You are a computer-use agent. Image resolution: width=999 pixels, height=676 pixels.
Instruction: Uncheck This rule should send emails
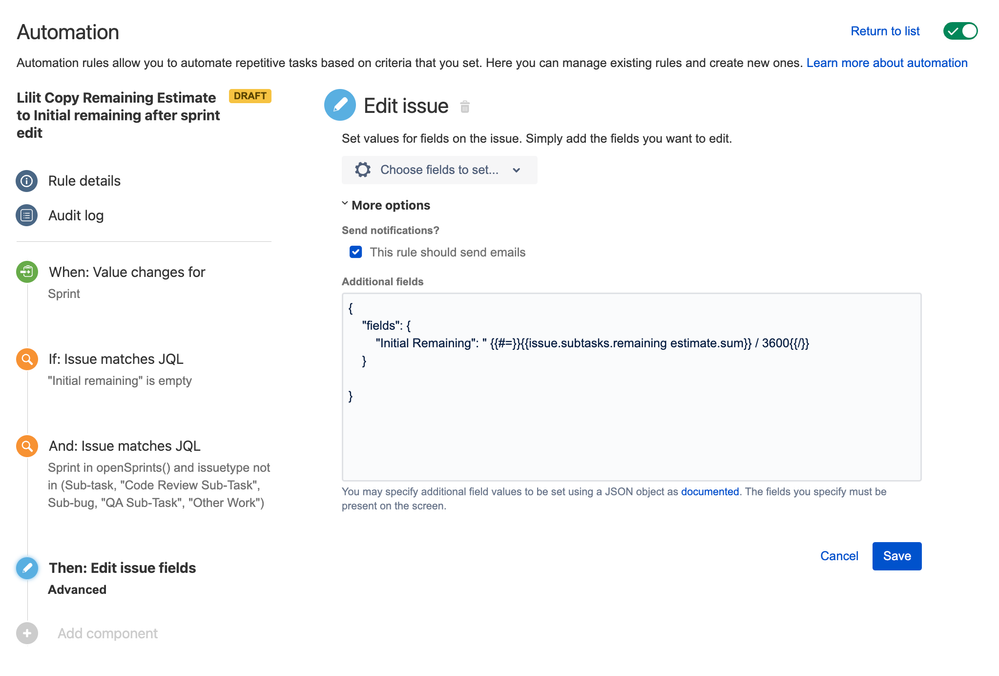[356, 252]
